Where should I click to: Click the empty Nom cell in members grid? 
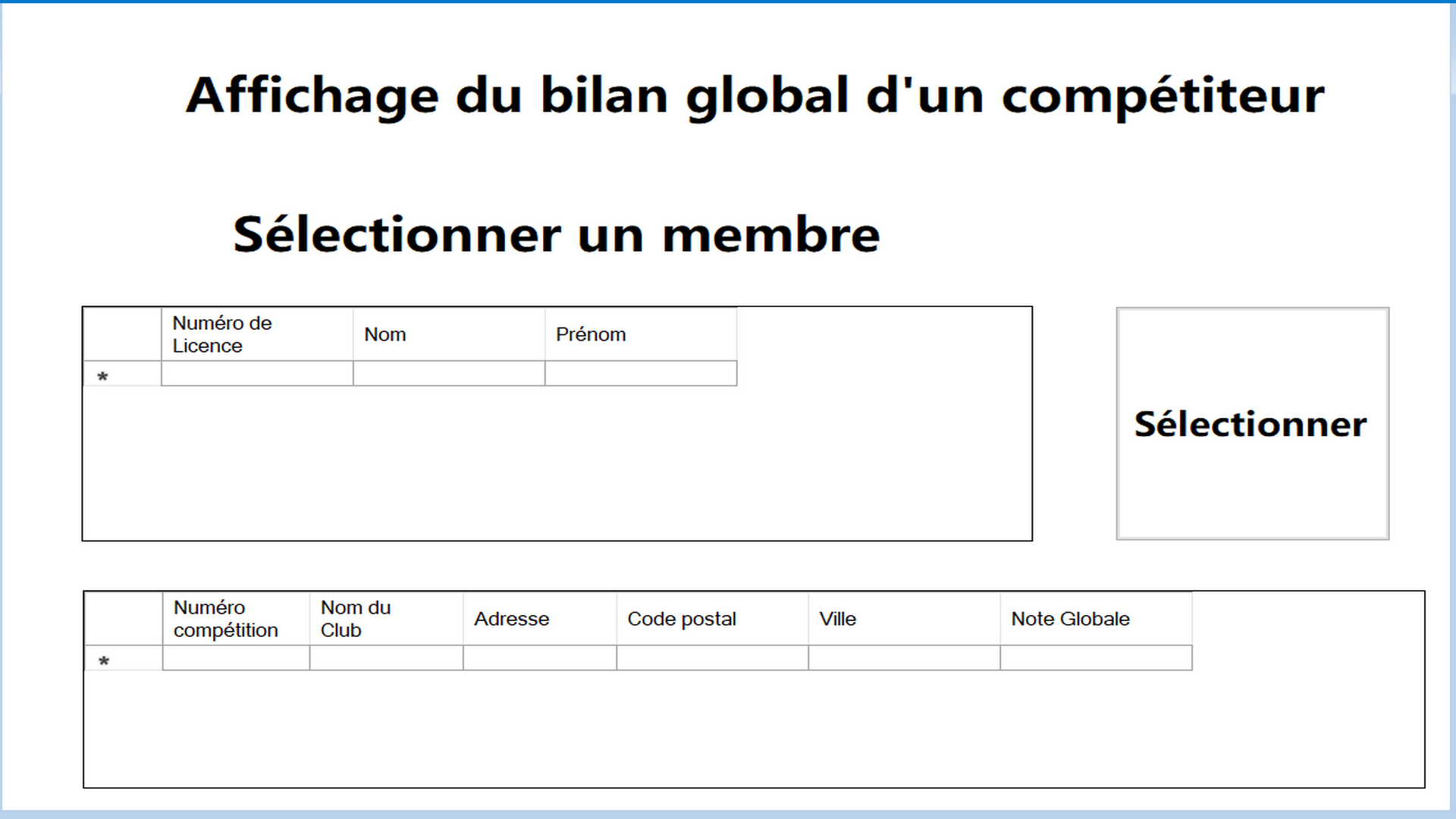pos(448,374)
